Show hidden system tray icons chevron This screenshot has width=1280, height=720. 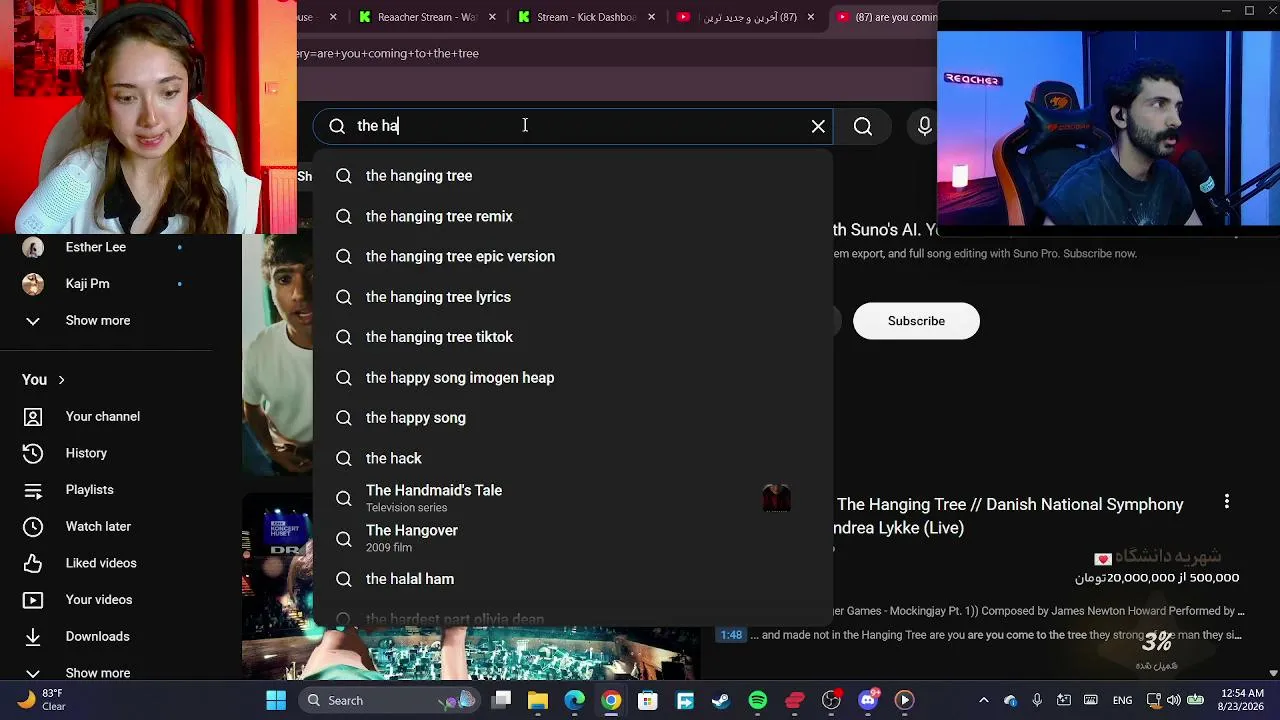984,700
